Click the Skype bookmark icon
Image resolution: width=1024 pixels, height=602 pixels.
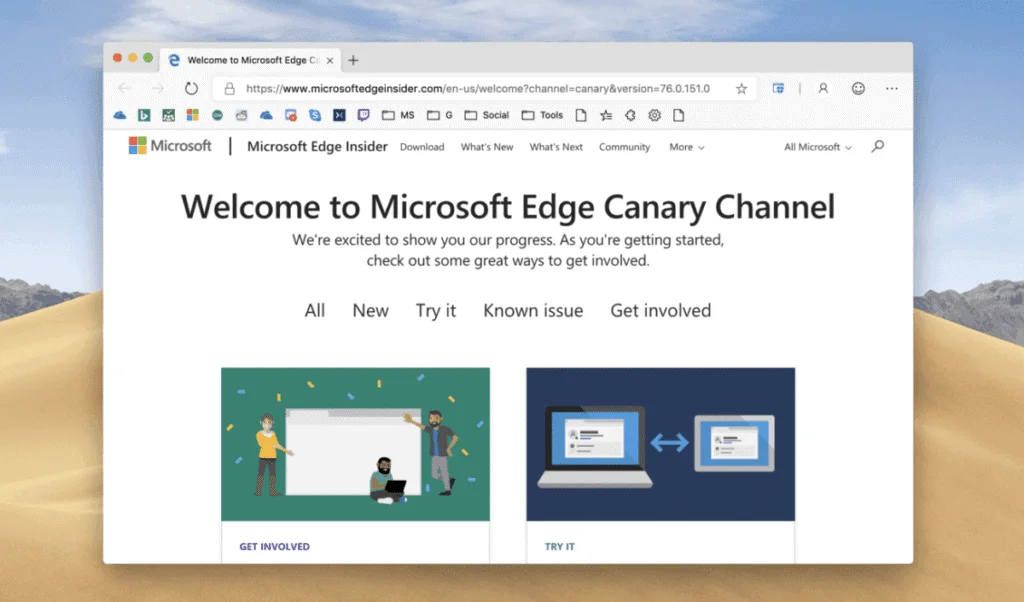[315, 115]
